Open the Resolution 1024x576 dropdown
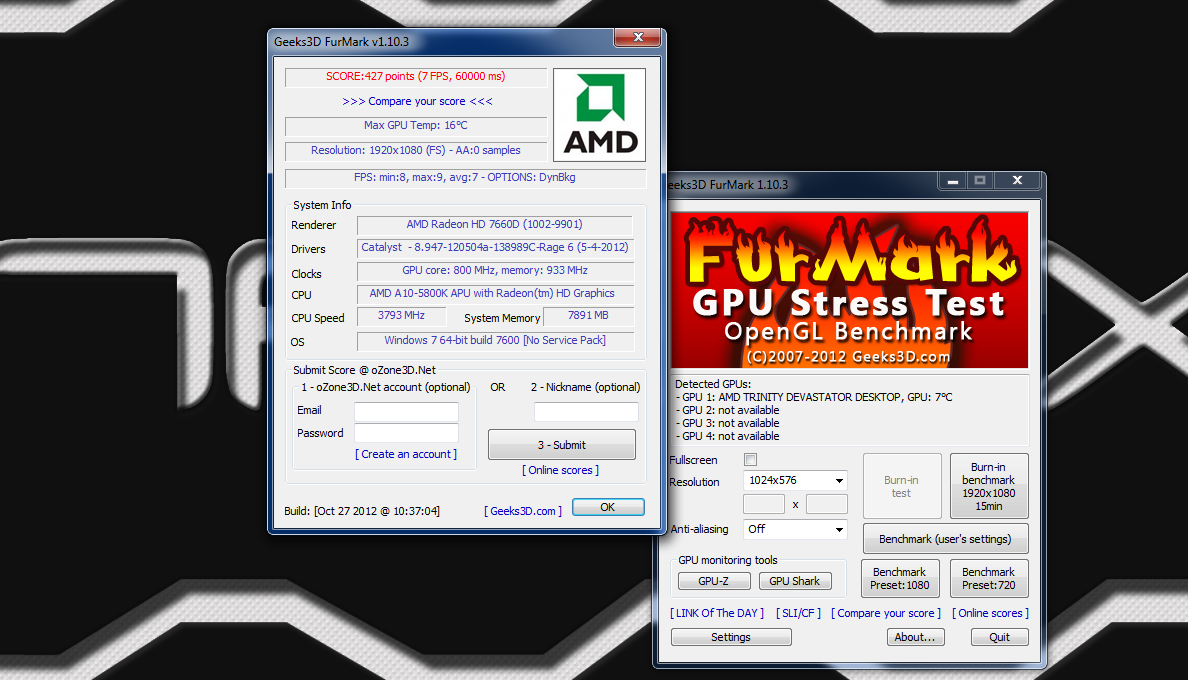The width and height of the screenshot is (1188, 680). [795, 480]
